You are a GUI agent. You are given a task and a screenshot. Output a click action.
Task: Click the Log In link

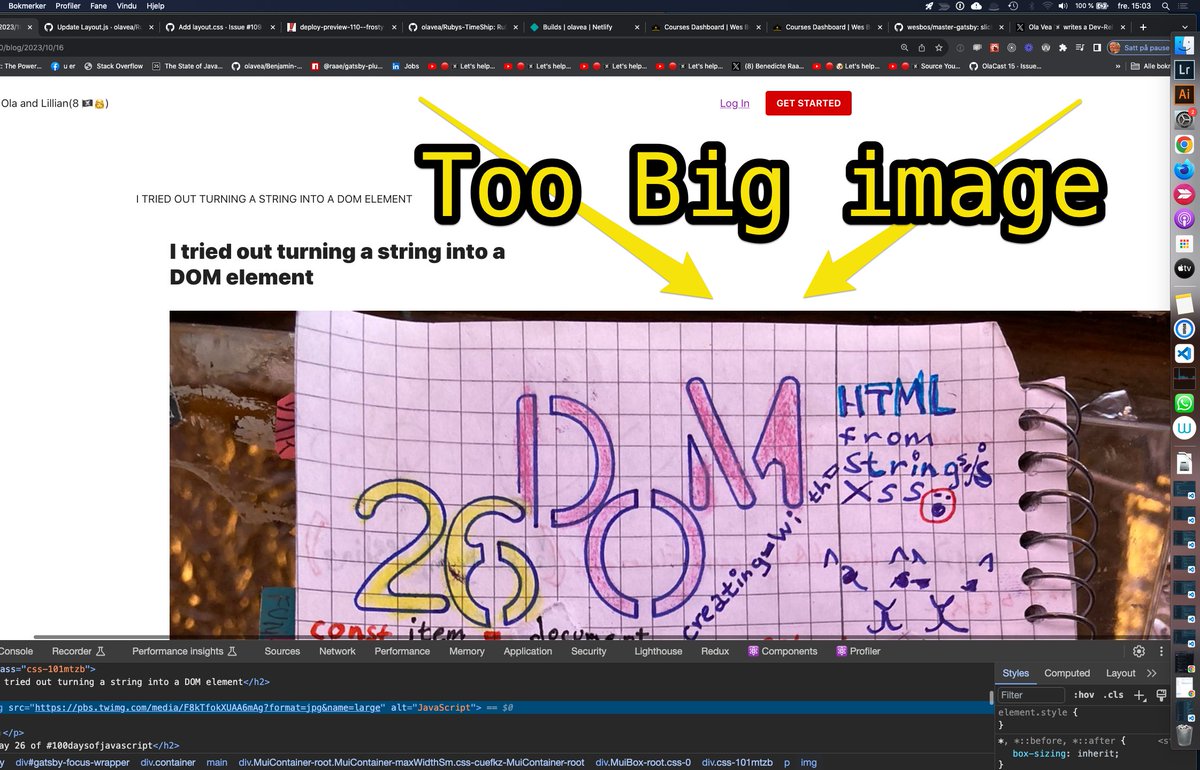click(734, 103)
